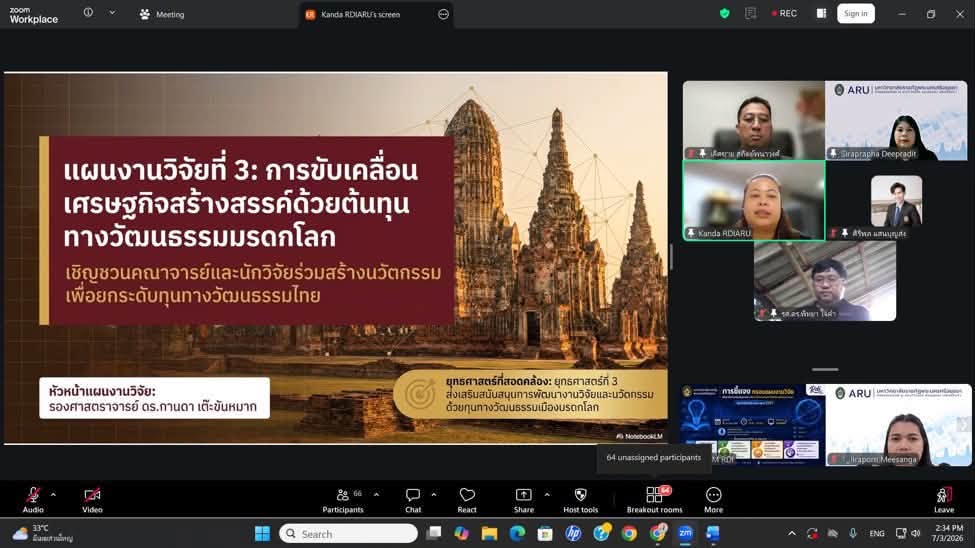Click the Sign in button

pos(856,14)
